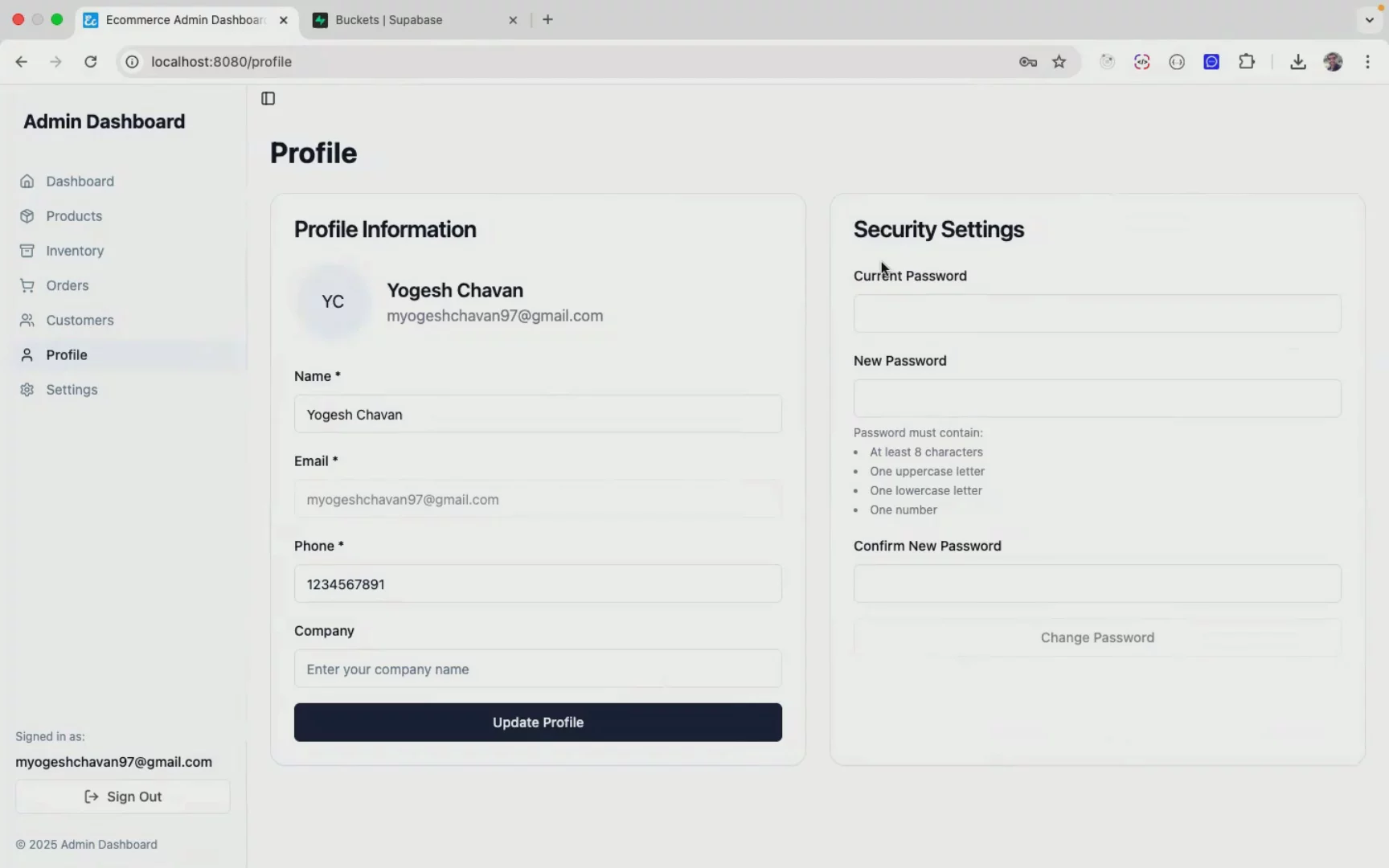Open the Inventory sidebar icon
The image size is (1389, 868).
coord(27,250)
